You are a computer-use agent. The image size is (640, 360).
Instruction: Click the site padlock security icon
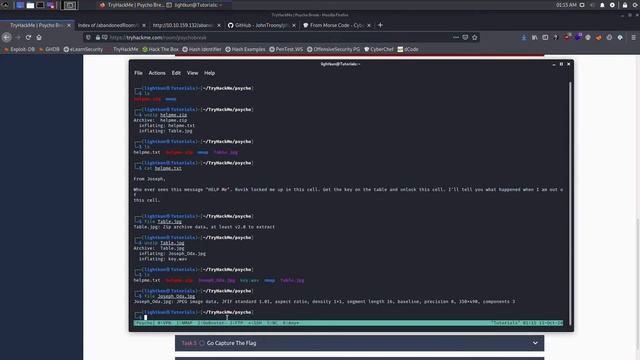[x=98, y=37]
